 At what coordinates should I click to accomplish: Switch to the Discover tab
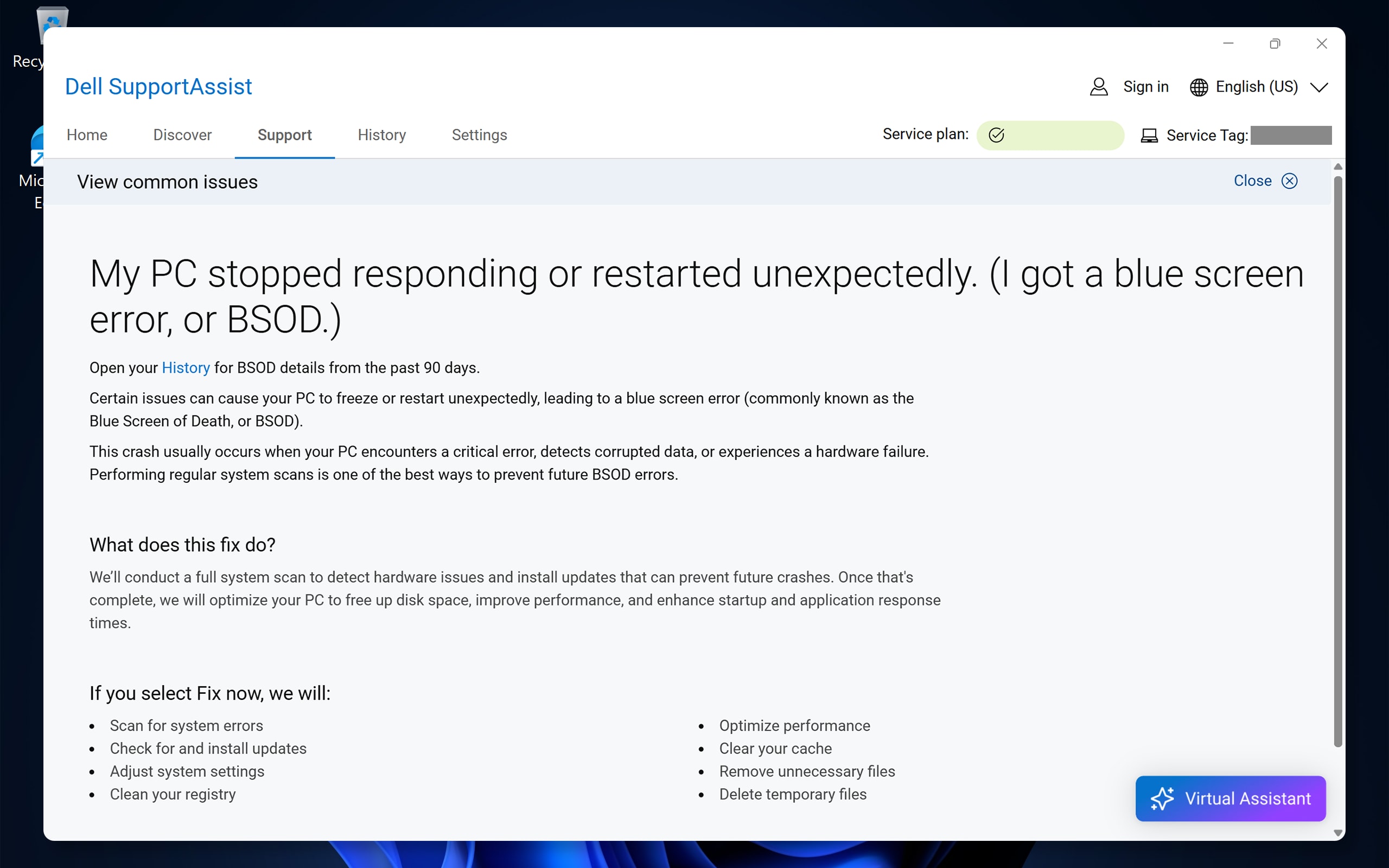click(x=182, y=135)
